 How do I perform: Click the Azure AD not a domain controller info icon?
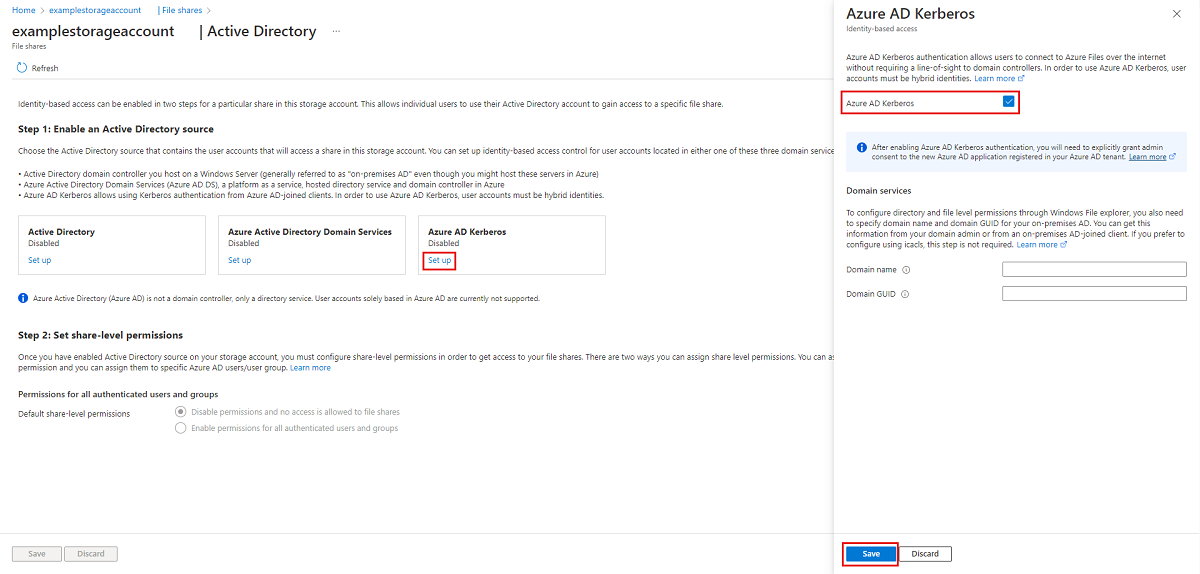coord(23,298)
